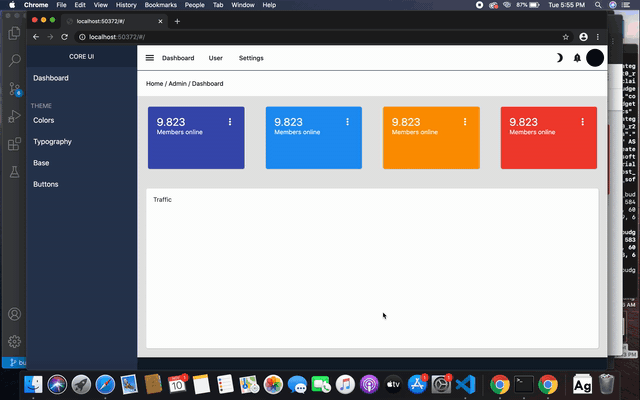Open the options menu on the orange card
The image size is (640, 400).
(x=465, y=122)
